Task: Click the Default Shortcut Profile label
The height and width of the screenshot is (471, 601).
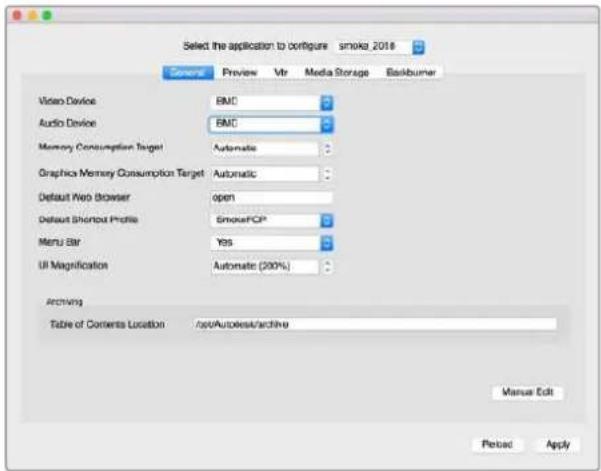Action: 88,220
